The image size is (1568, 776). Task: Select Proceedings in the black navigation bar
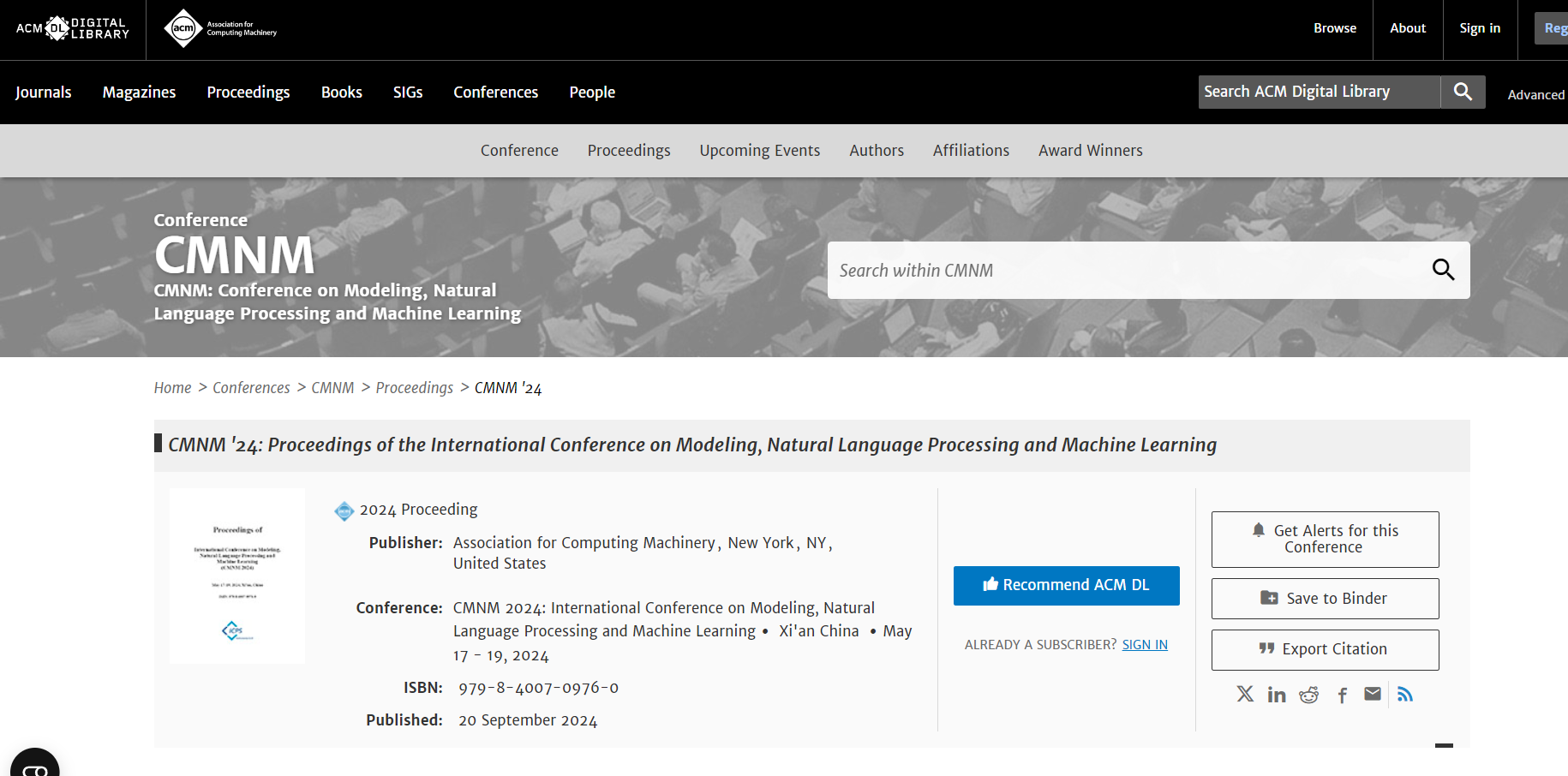(248, 93)
